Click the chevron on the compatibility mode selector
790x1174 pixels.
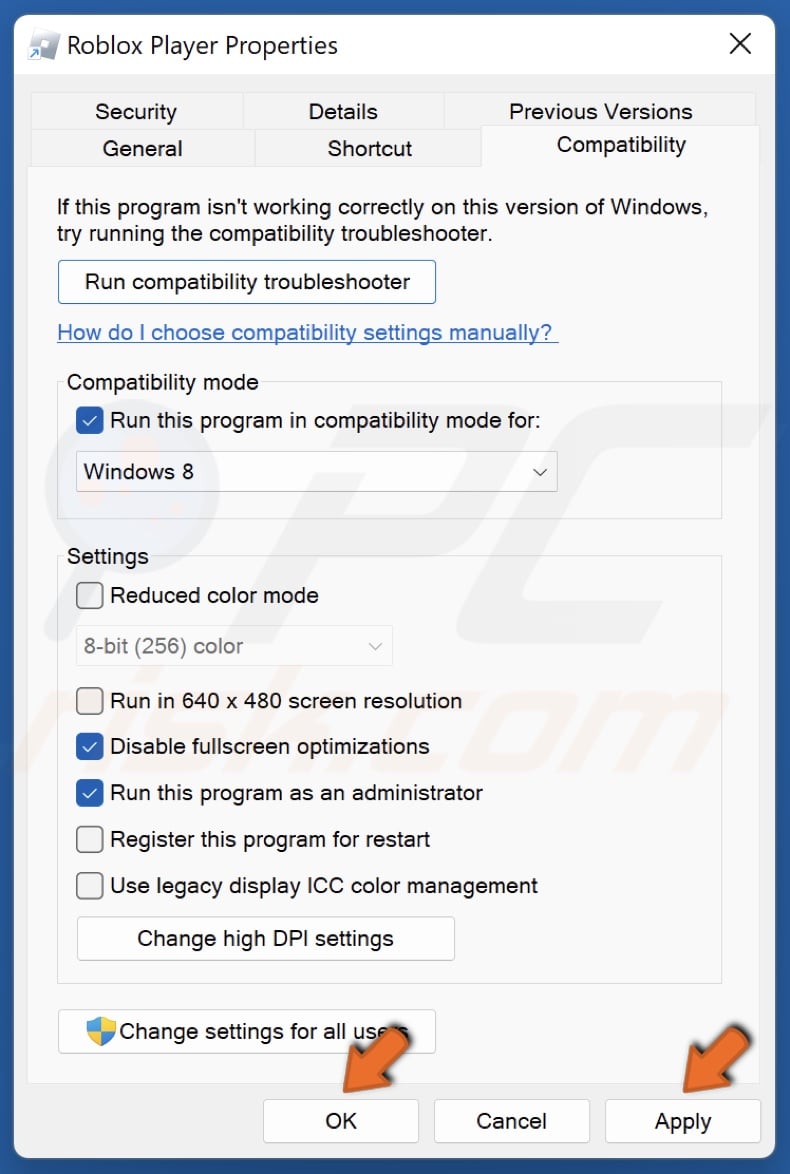point(539,471)
